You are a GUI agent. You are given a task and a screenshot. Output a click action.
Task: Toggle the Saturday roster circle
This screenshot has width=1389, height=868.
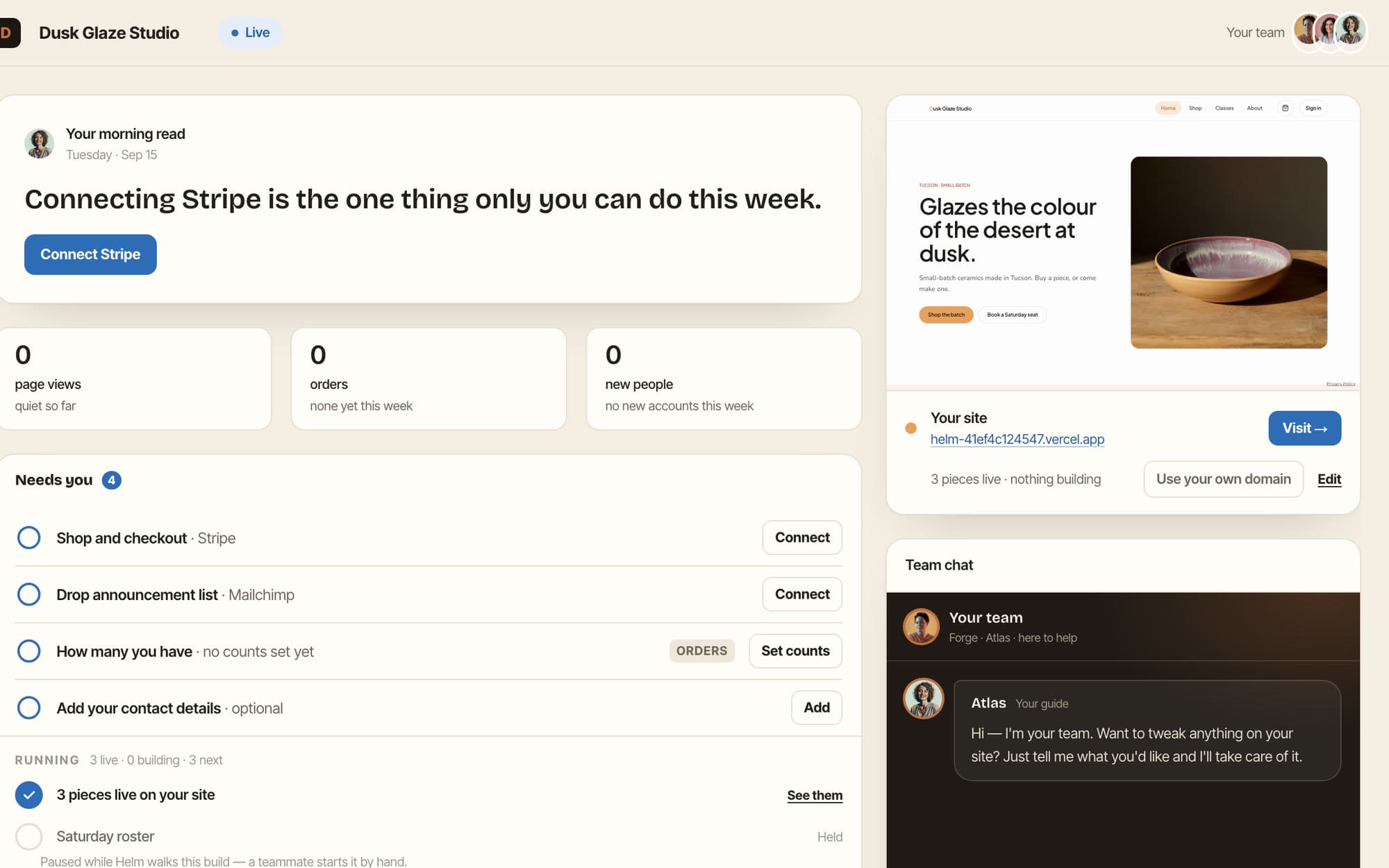tap(28, 837)
